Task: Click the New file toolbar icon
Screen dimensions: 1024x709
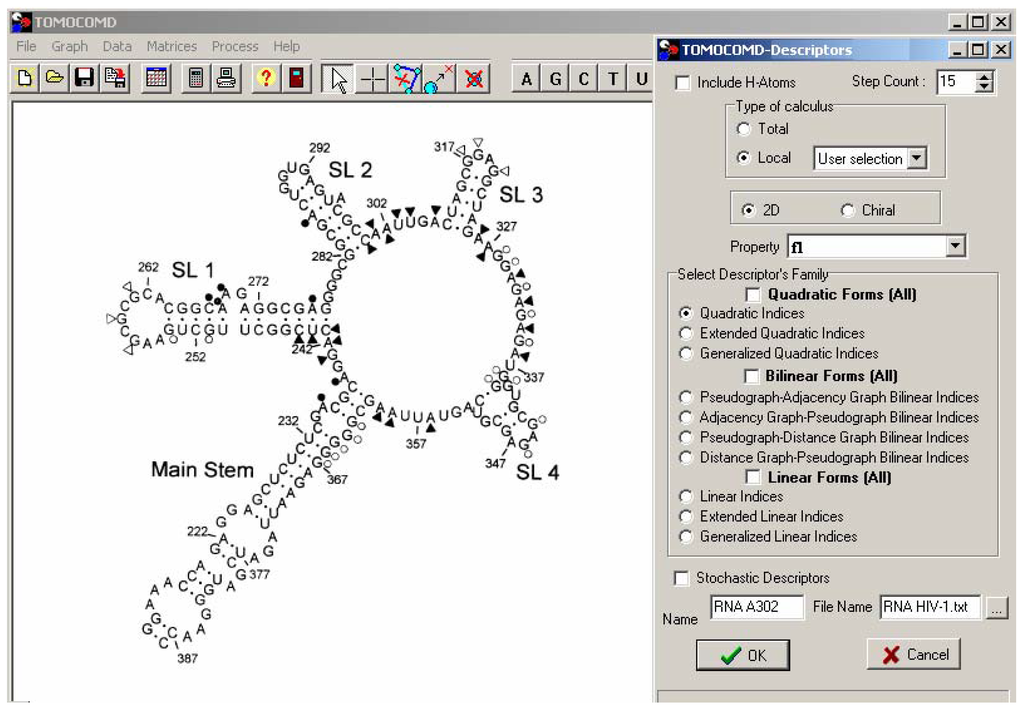Action: pos(25,79)
